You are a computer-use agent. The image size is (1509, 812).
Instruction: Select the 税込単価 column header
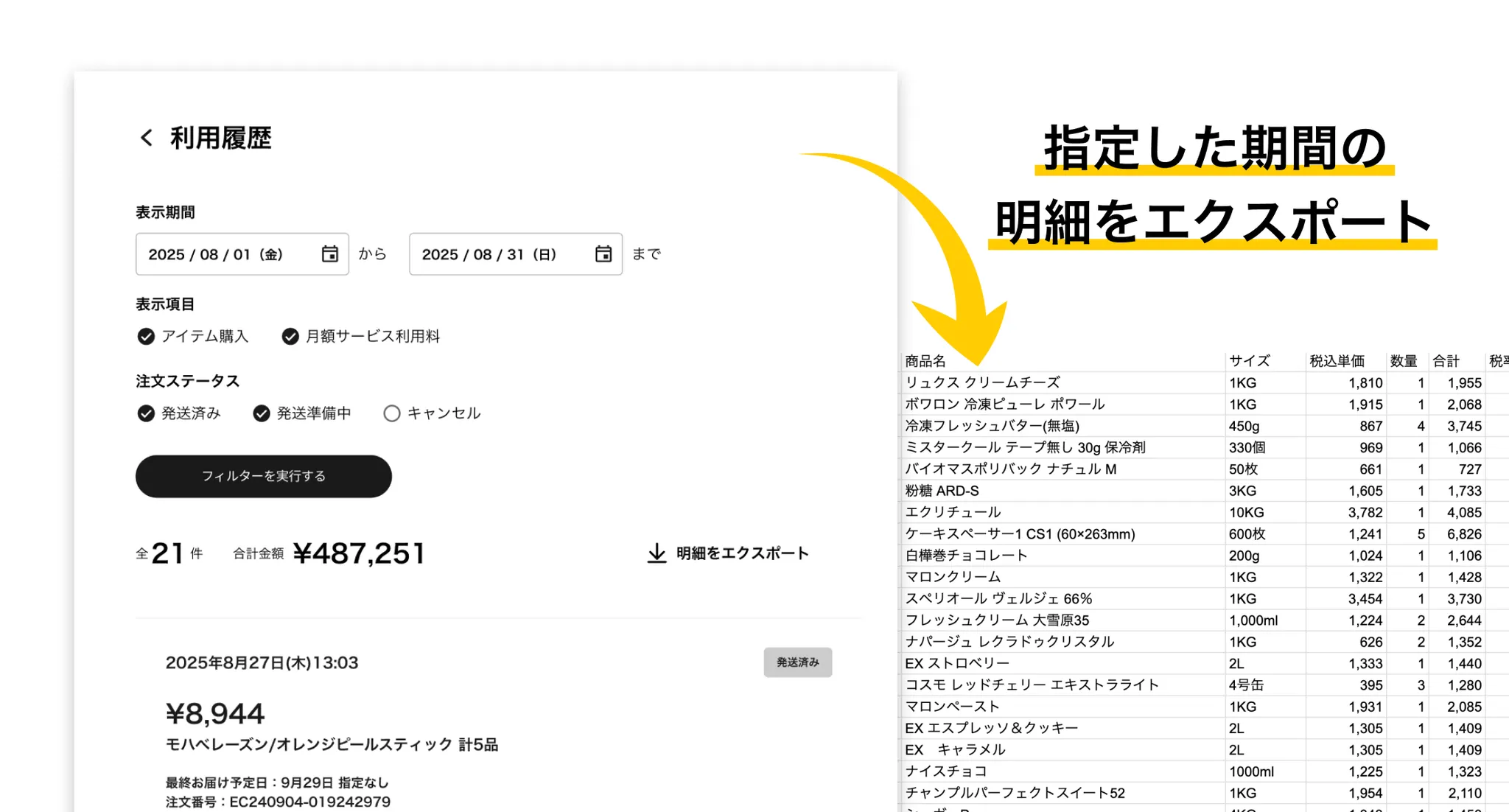point(1337,361)
